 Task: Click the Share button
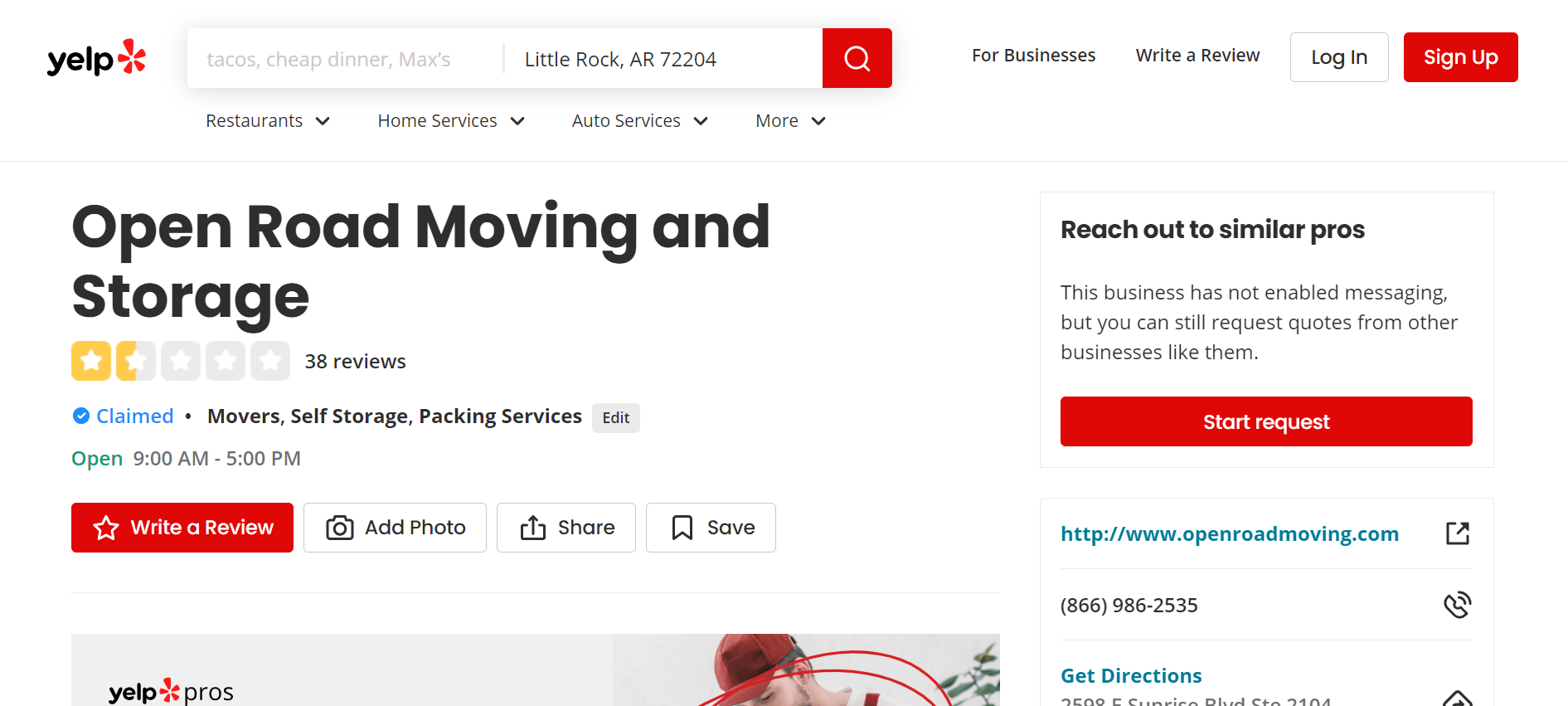[566, 528]
